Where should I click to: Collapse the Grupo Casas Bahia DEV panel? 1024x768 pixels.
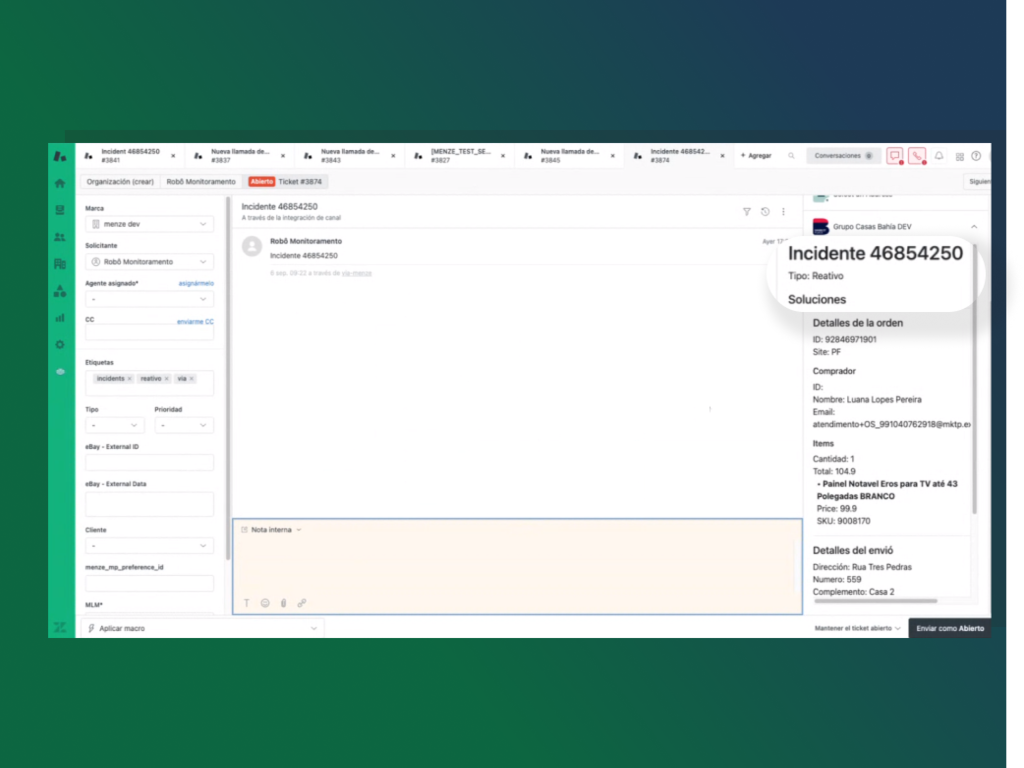coord(974,227)
